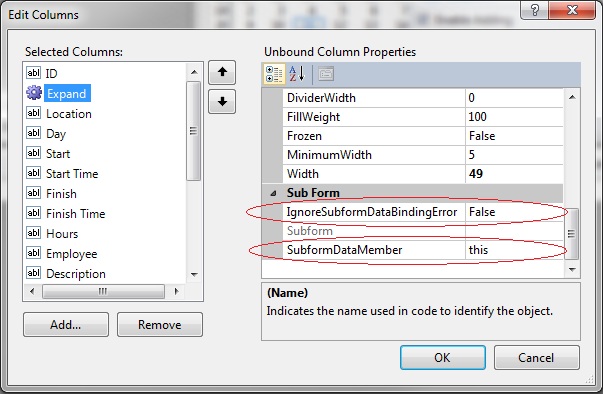
Task: Click property grid scroll down arrow
Action: tap(572, 269)
